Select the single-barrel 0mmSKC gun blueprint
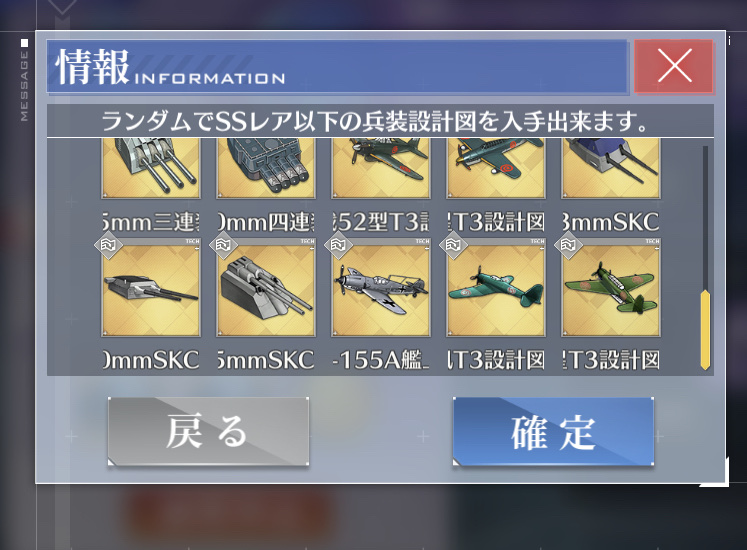The image size is (747, 550). click(x=151, y=287)
